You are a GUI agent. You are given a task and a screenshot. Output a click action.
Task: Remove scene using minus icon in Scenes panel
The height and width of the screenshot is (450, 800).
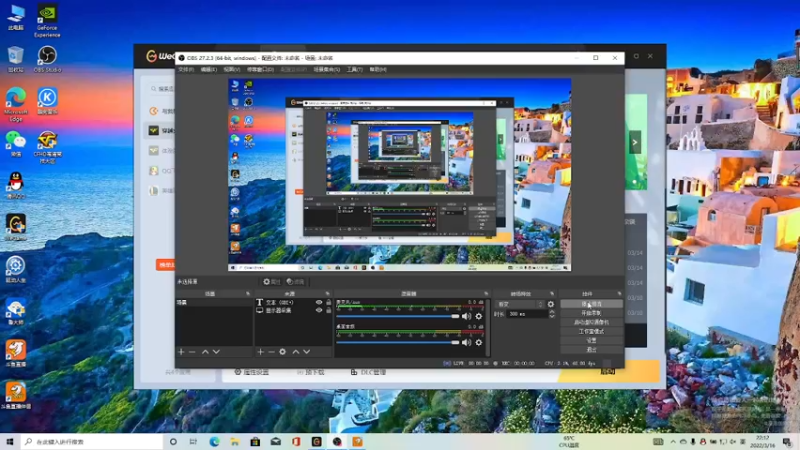coord(192,352)
